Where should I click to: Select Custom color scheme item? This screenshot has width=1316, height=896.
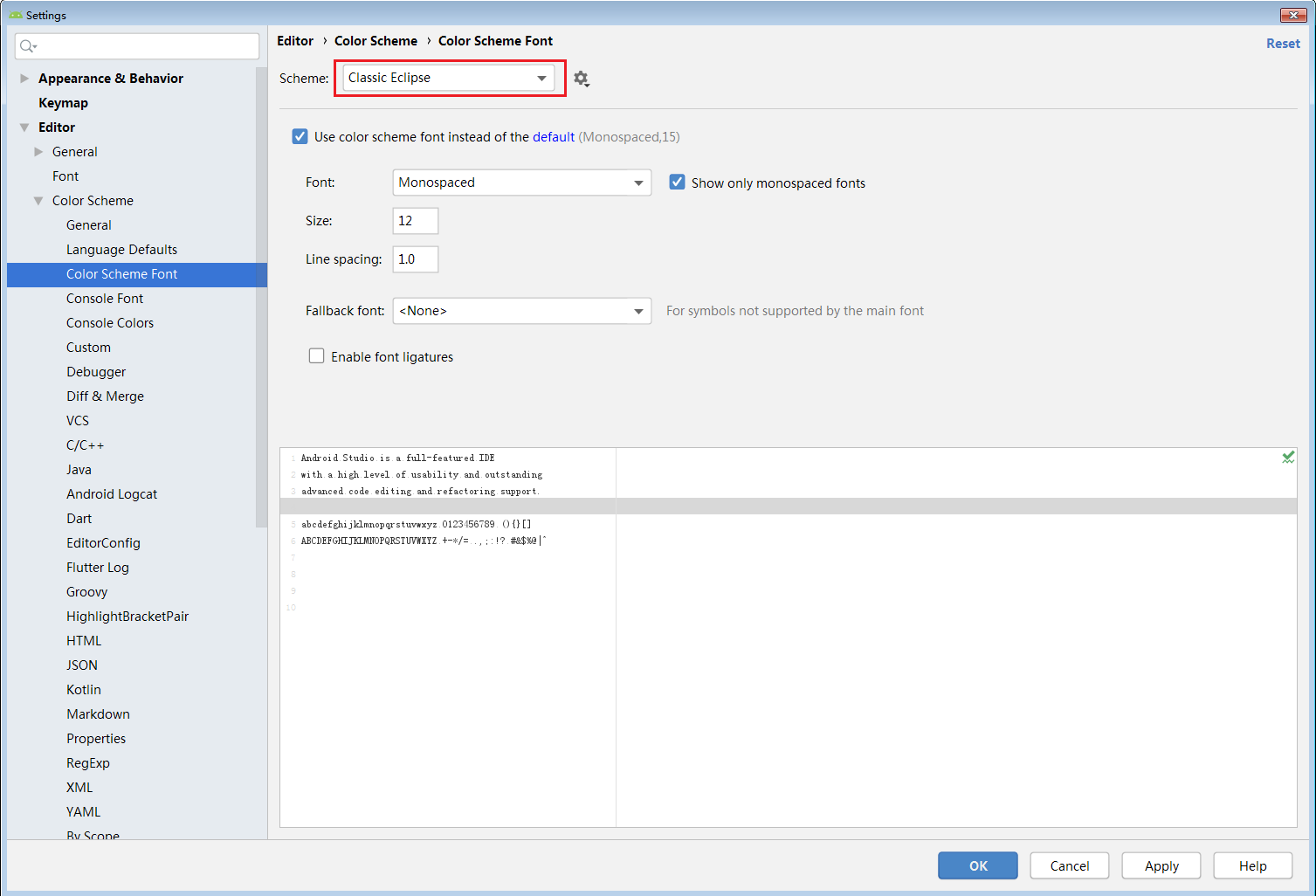point(88,348)
